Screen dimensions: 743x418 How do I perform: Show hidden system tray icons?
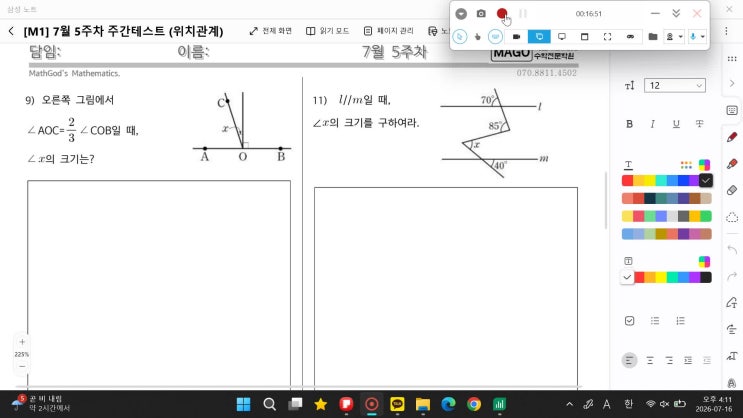569,404
